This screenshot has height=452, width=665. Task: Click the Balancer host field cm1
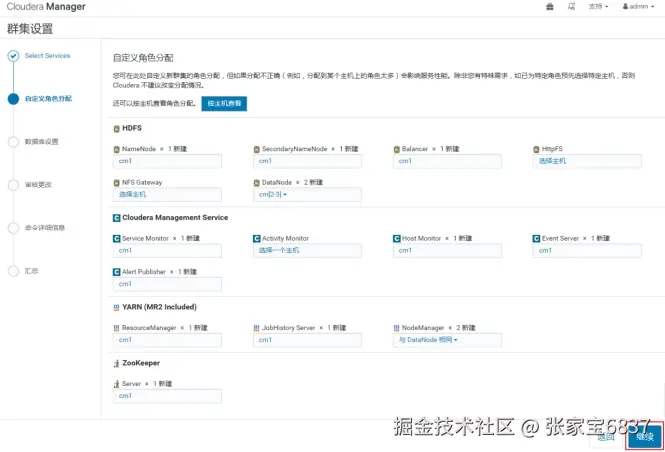click(x=447, y=161)
